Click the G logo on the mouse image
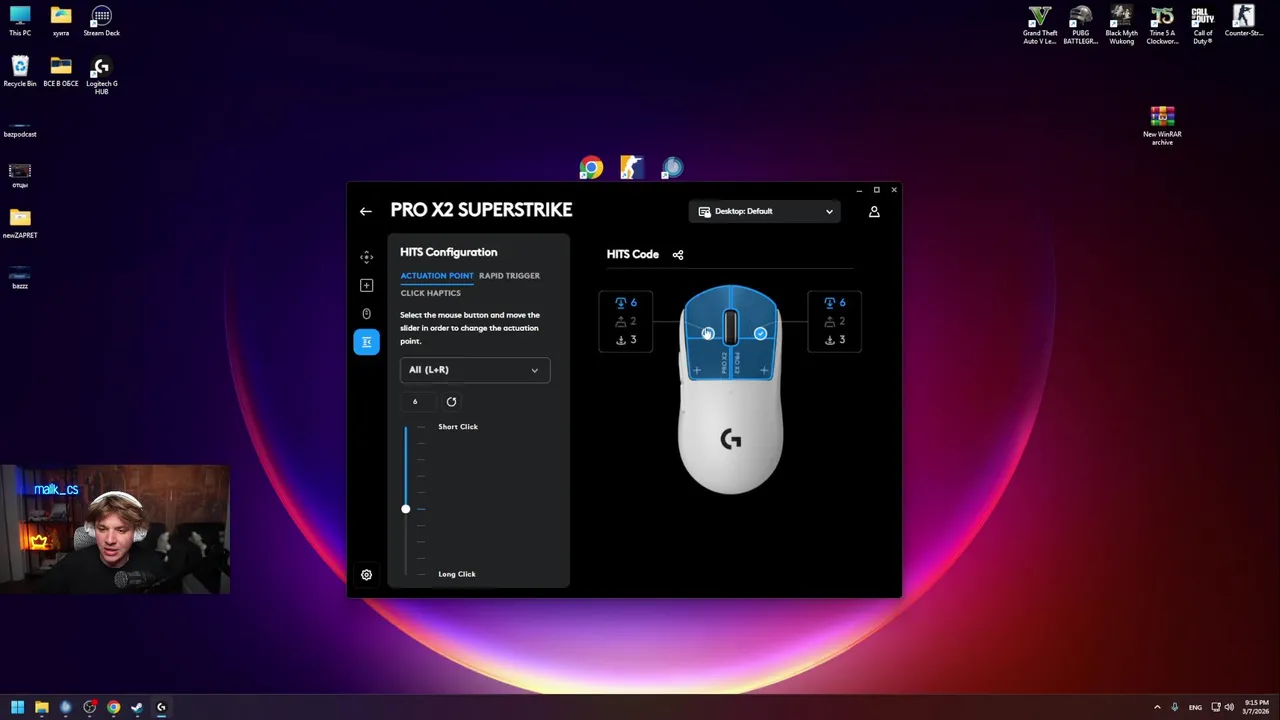 (731, 439)
